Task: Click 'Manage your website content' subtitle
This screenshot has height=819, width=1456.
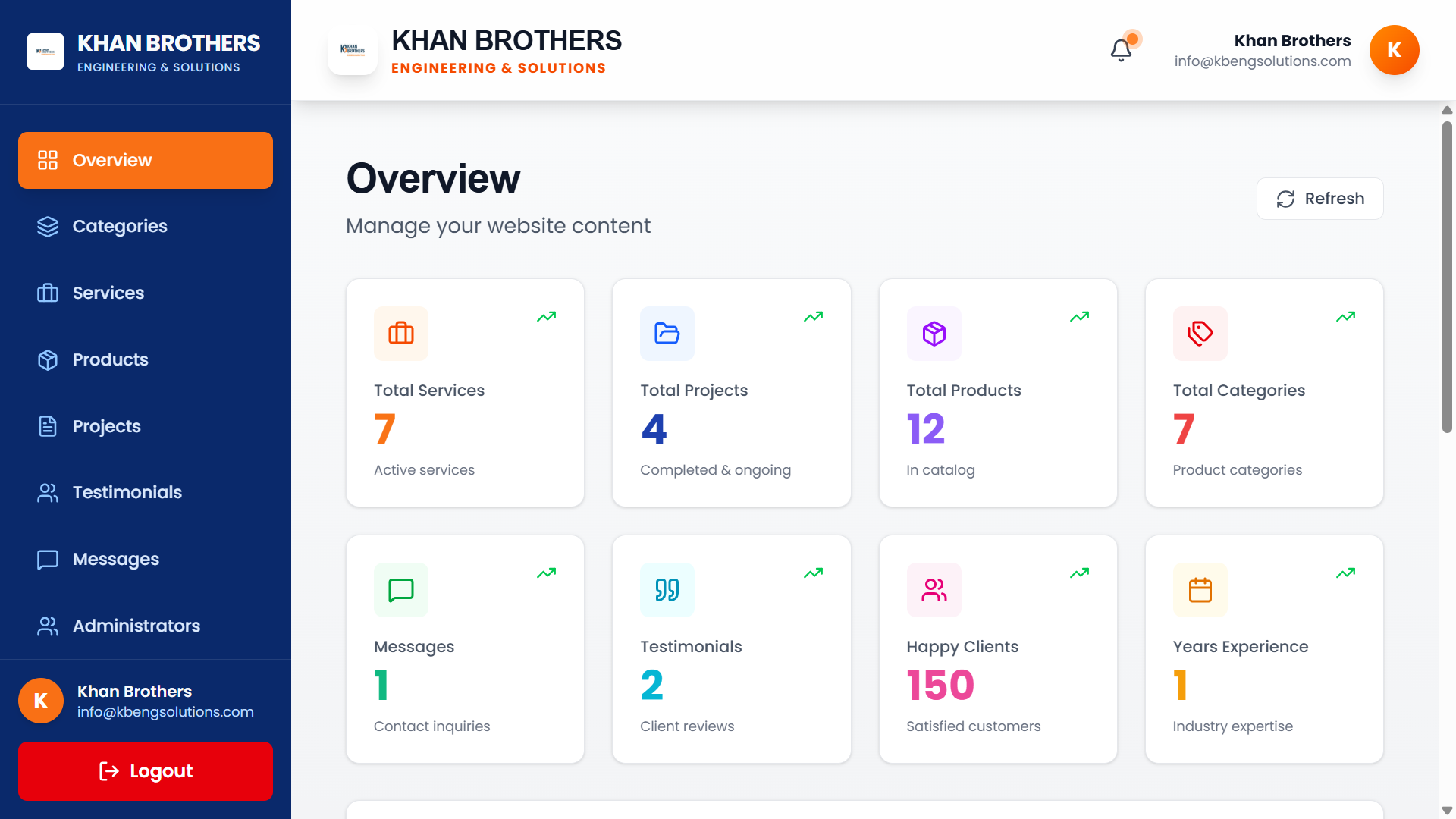Action: click(498, 226)
